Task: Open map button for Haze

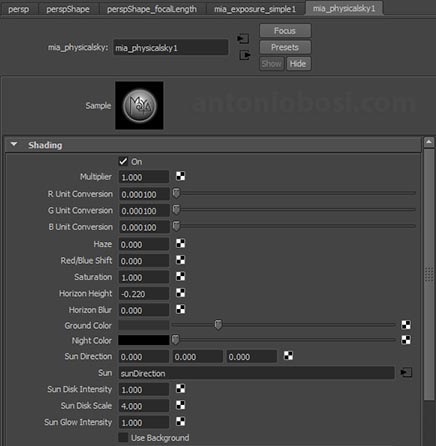Action: tap(180, 243)
